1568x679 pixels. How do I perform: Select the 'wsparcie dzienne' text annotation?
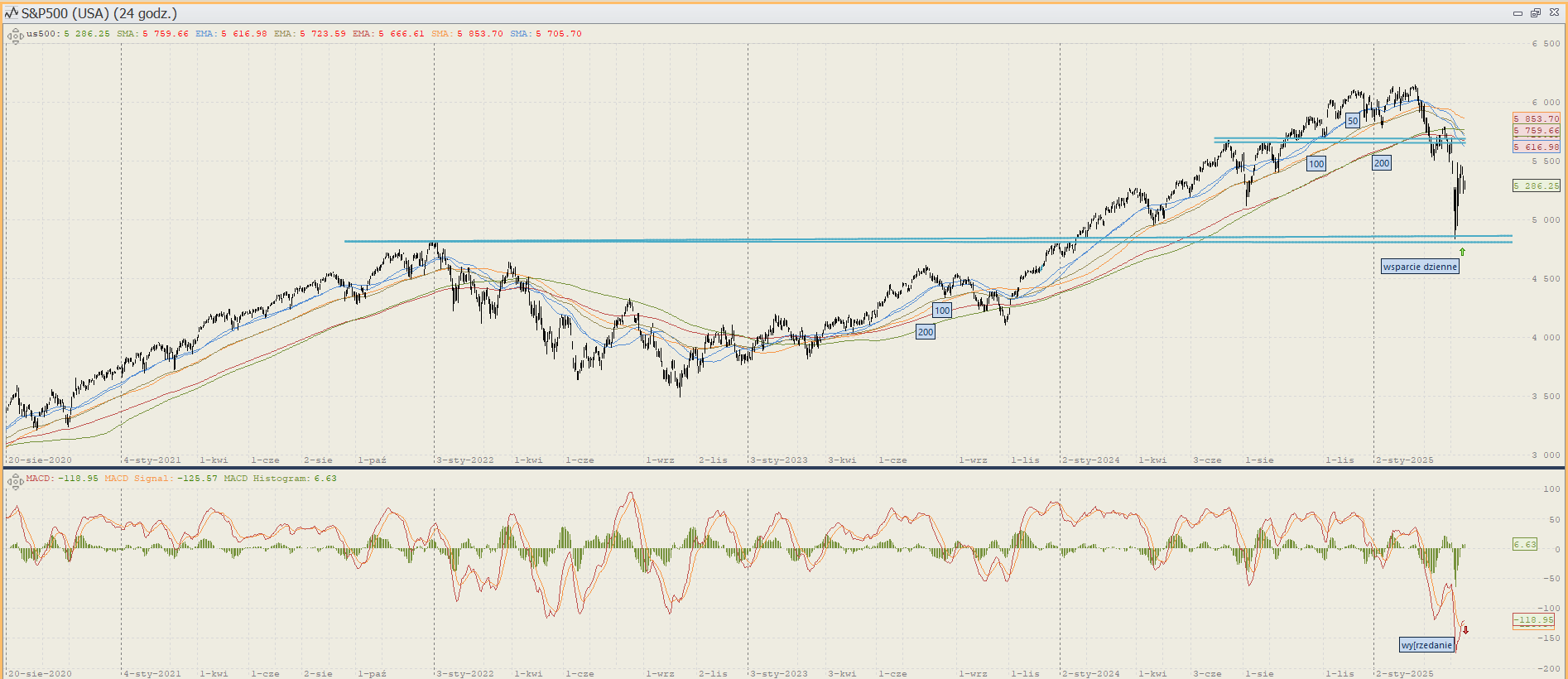1419,267
